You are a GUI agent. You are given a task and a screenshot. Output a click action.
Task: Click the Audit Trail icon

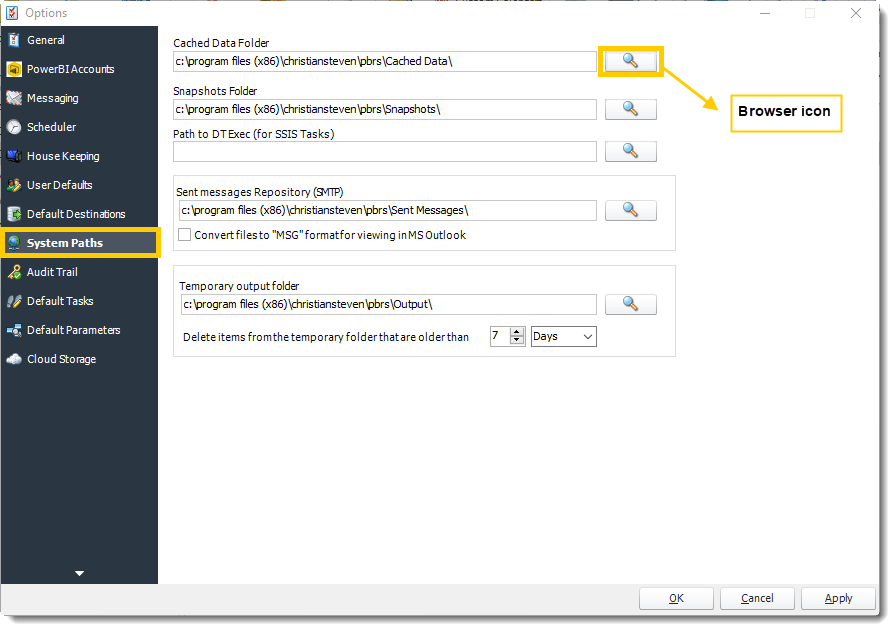coord(14,272)
